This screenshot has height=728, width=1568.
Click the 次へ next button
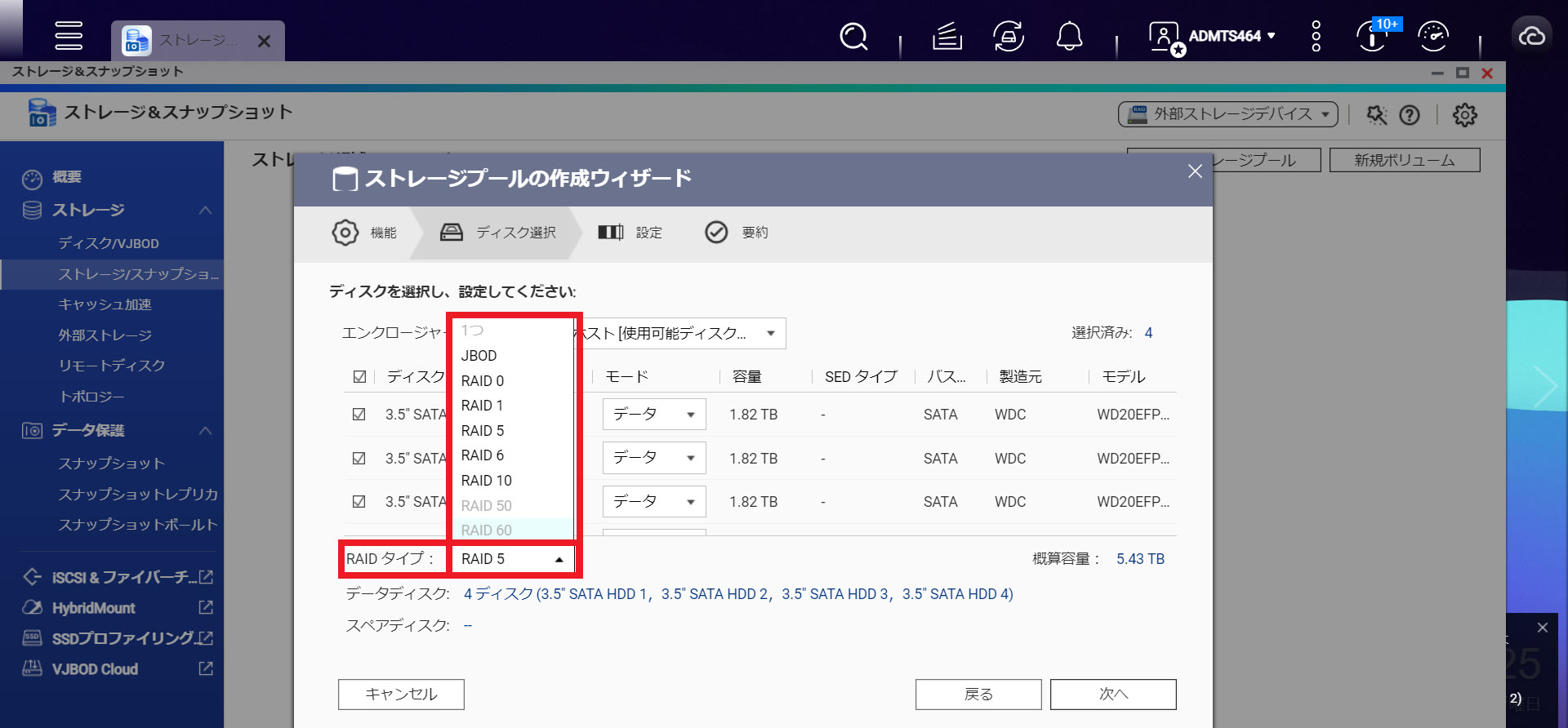click(1113, 695)
